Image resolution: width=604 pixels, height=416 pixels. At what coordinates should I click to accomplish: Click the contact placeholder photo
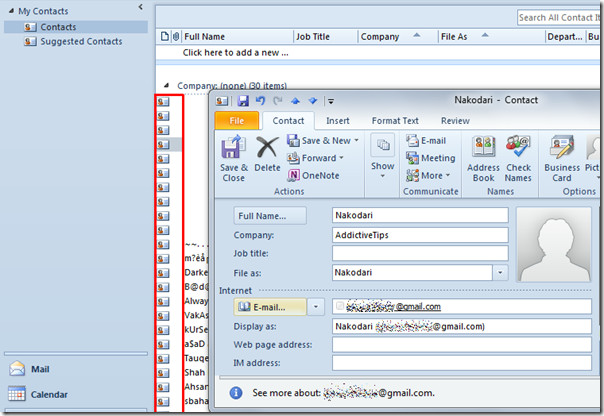pyautogui.click(x=554, y=244)
